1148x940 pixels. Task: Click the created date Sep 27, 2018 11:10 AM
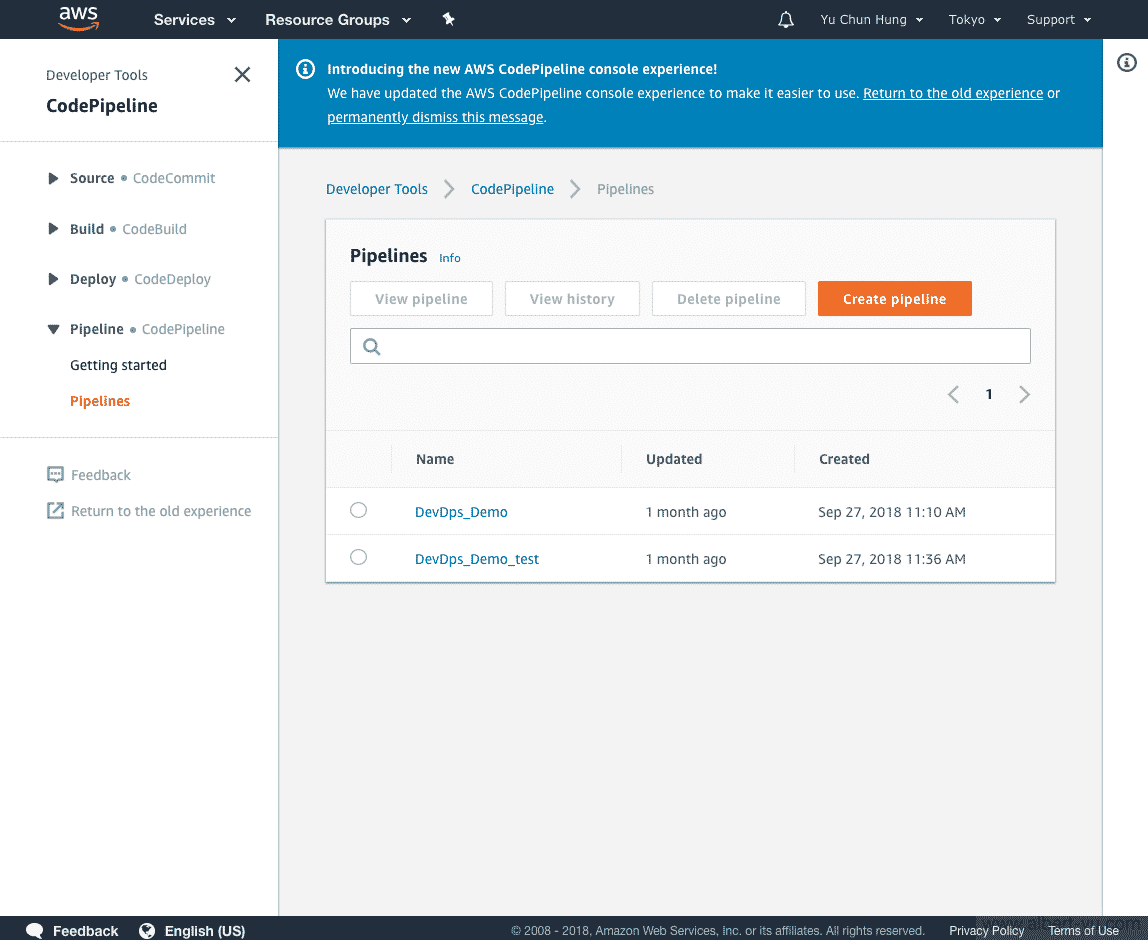[892, 512]
